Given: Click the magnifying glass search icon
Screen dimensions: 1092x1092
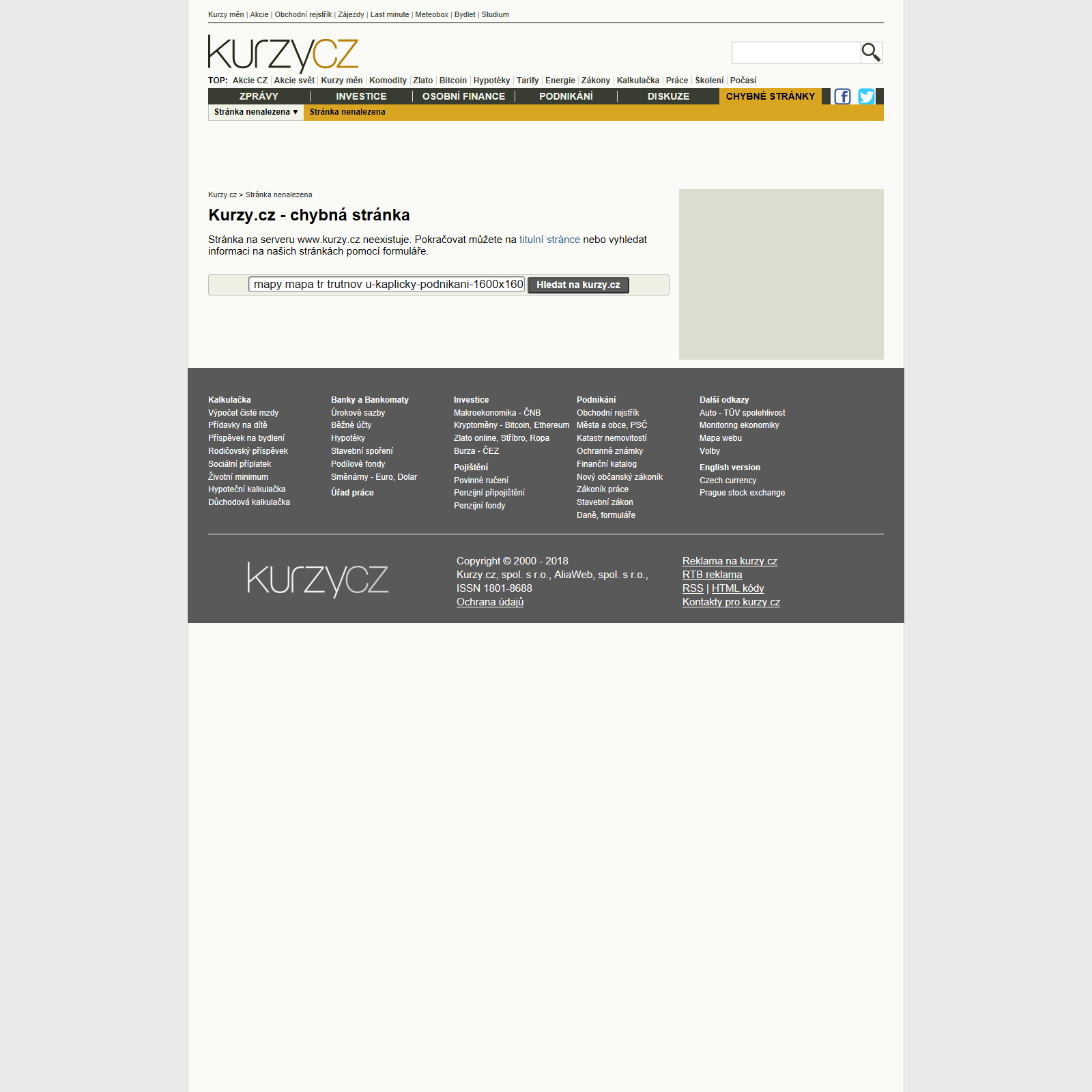Looking at the screenshot, I should [872, 53].
